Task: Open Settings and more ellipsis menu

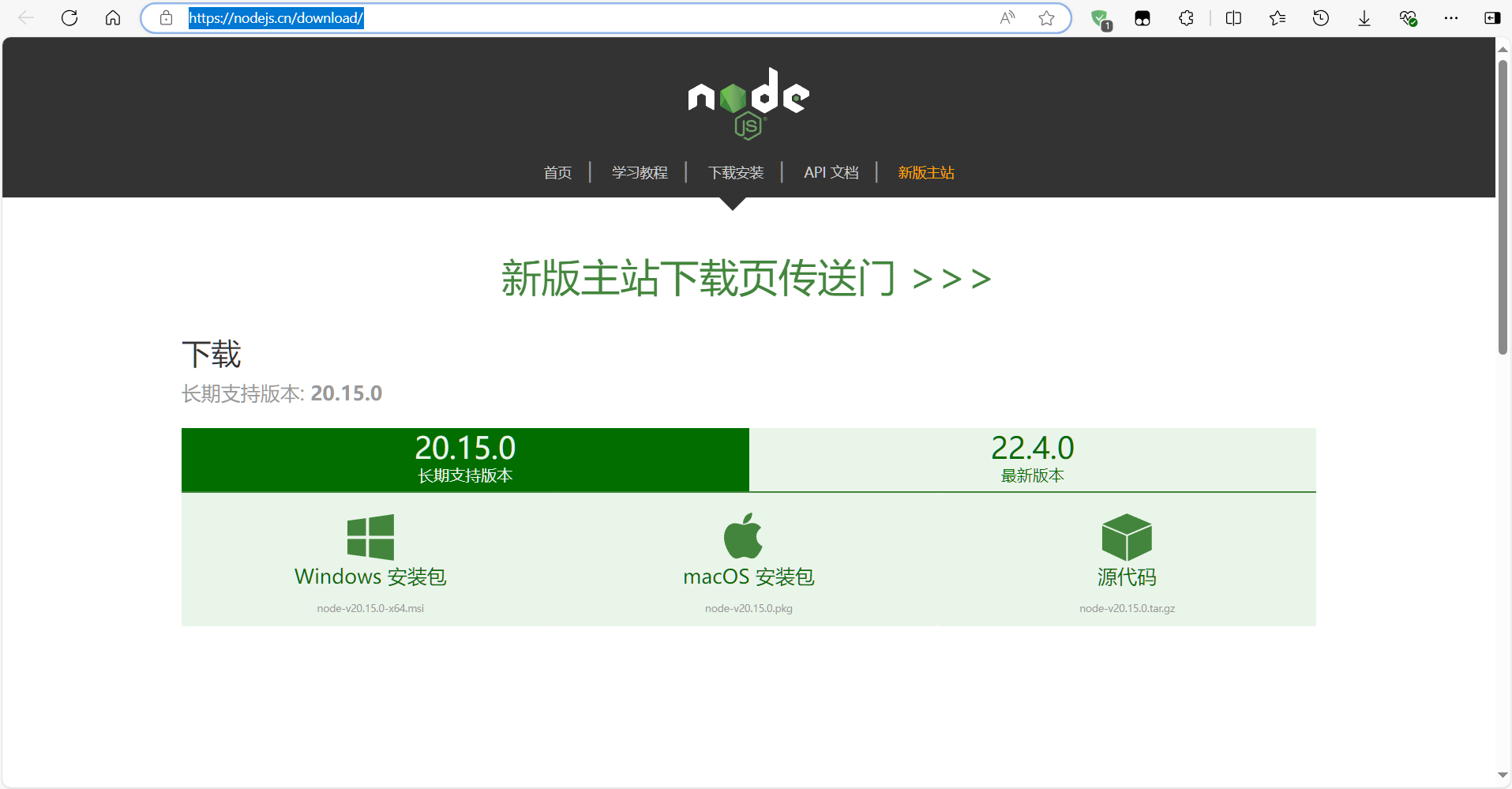Action: [1451, 18]
